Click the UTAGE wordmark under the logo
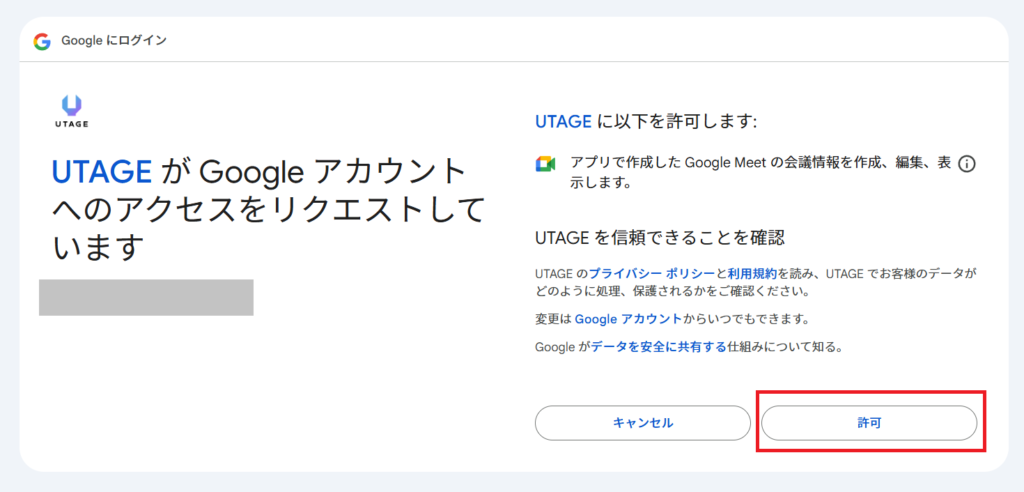The height and width of the screenshot is (492, 1024). click(x=72, y=125)
